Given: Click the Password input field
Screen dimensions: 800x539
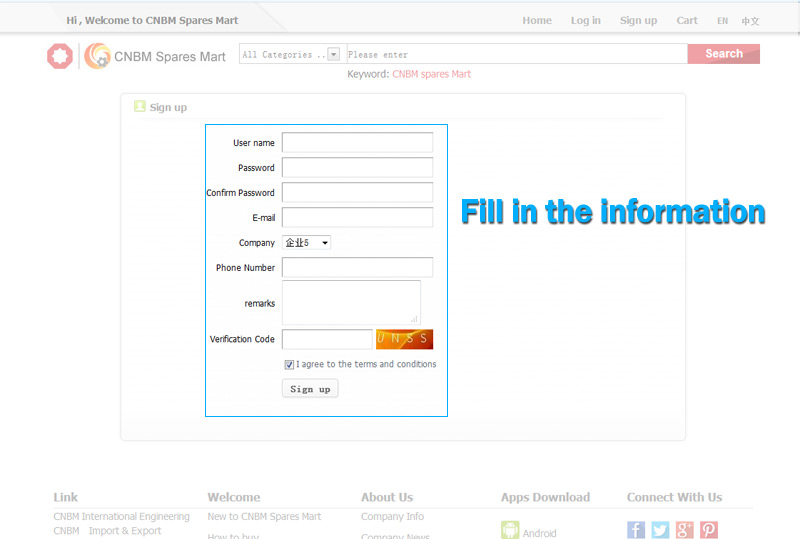Looking at the screenshot, I should point(357,167).
